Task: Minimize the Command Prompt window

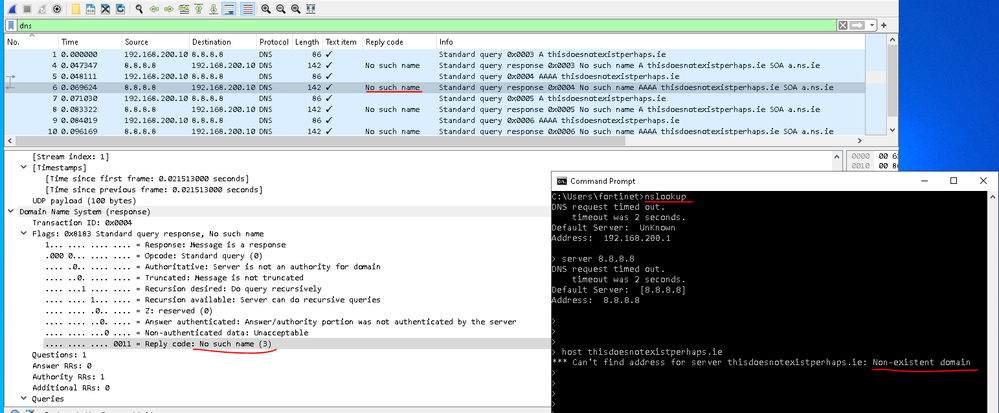Action: [x=924, y=181]
